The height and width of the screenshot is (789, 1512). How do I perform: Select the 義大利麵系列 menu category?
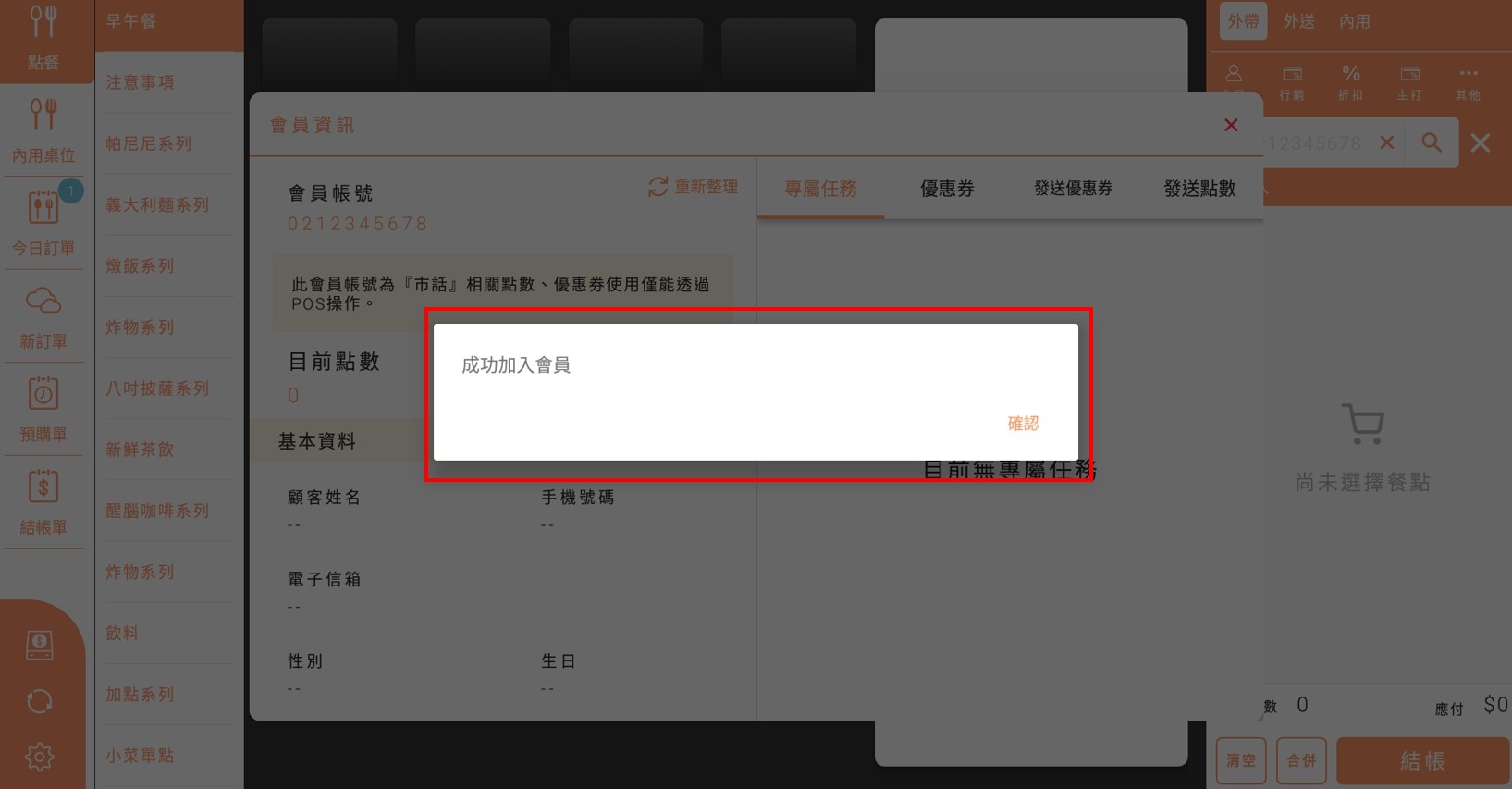[x=157, y=204]
